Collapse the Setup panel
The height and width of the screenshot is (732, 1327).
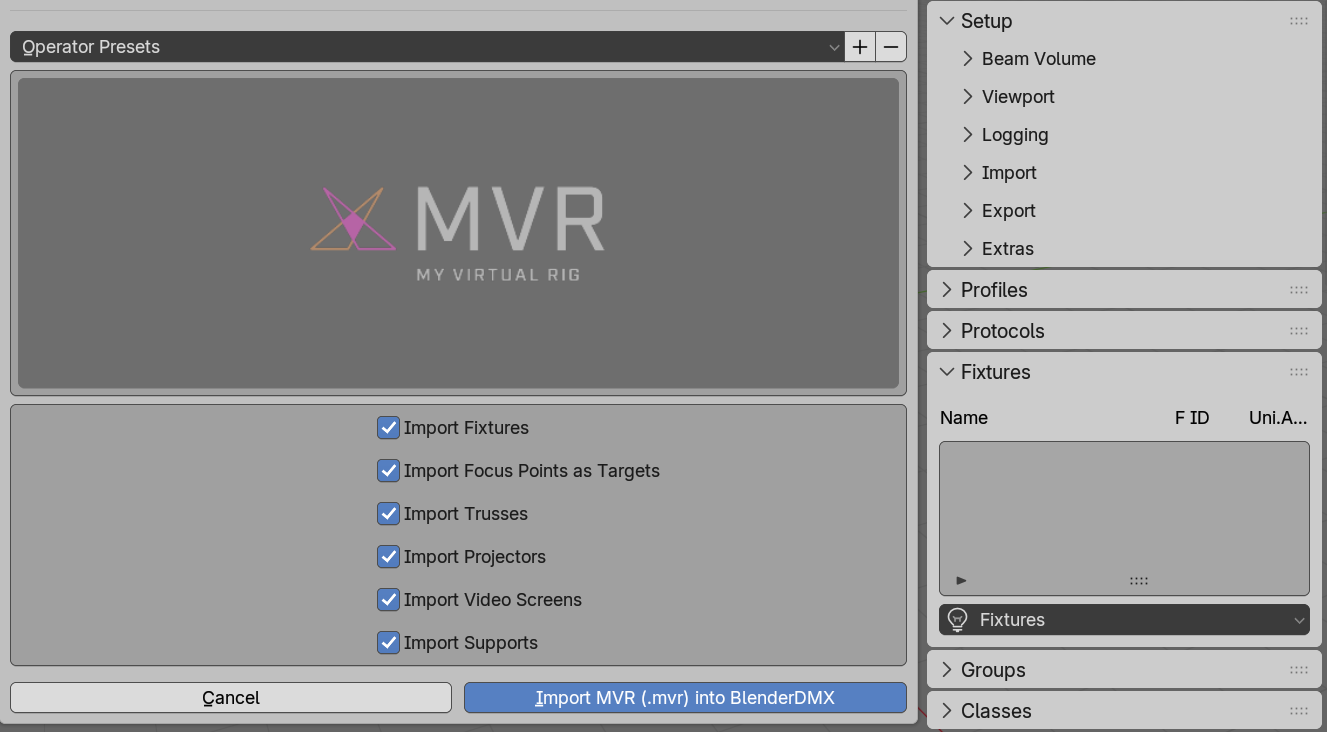947,21
